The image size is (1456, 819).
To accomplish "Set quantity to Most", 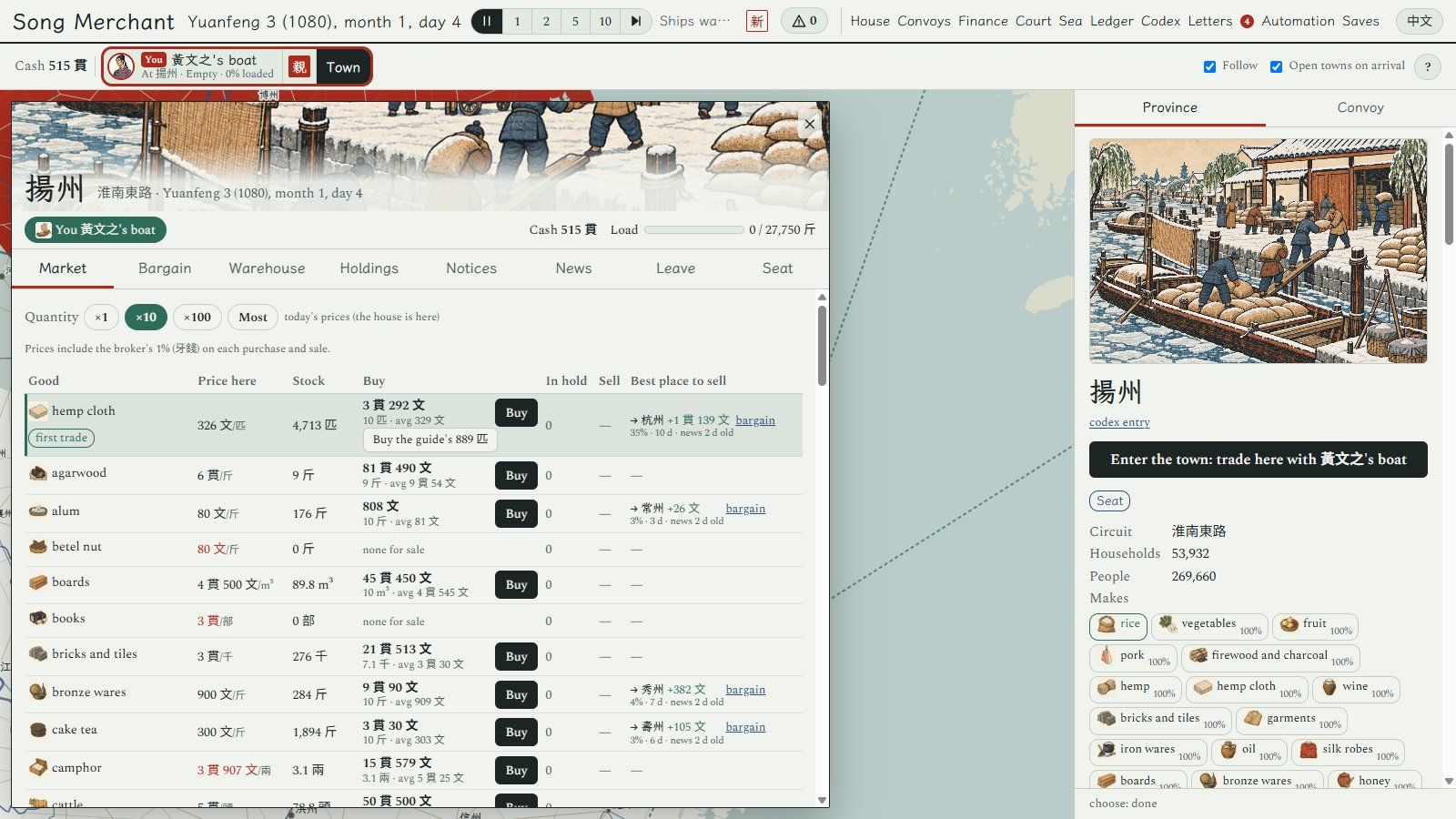I will pos(253,317).
